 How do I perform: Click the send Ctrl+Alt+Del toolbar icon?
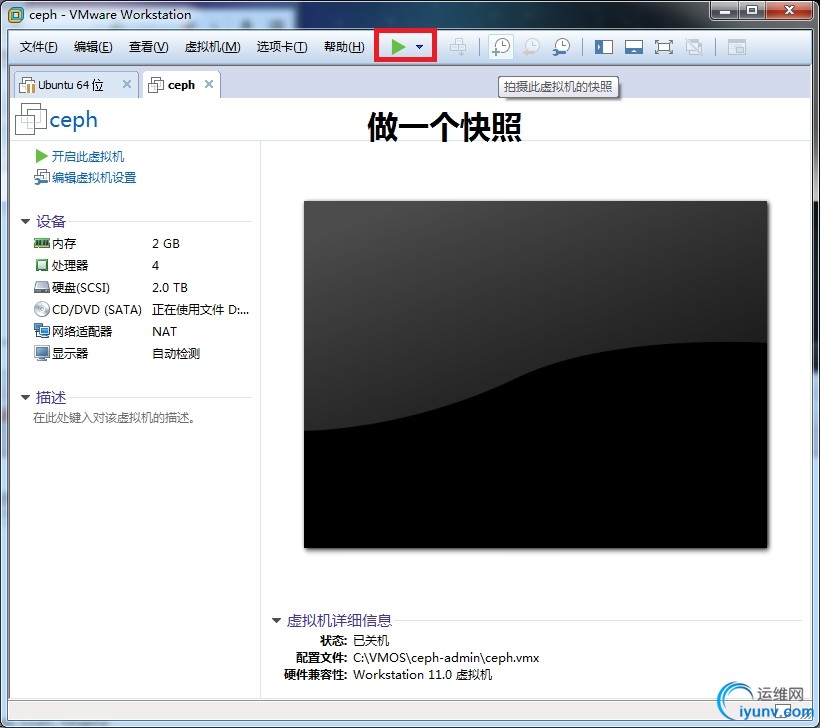coord(458,47)
